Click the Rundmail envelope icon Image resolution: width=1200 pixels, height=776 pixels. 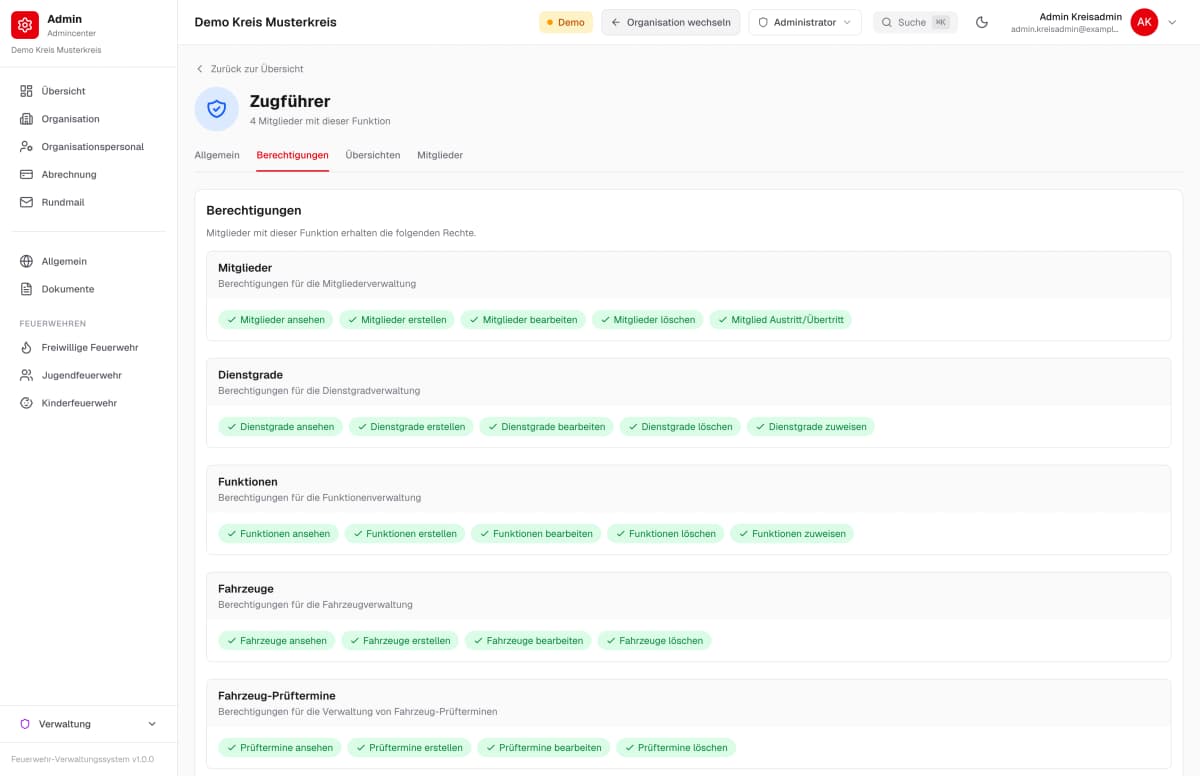26,202
